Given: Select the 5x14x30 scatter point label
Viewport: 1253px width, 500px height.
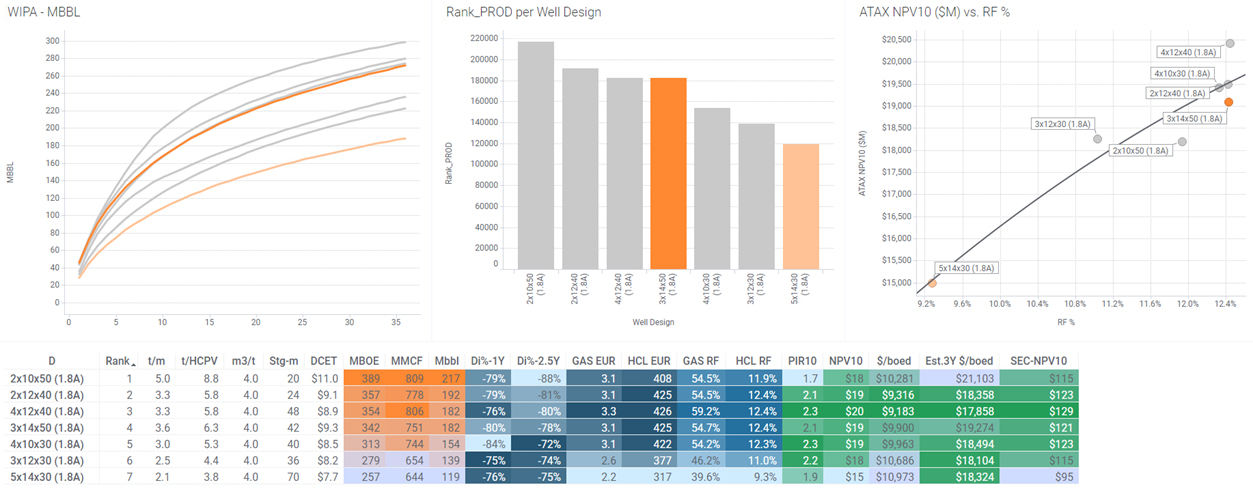Looking at the screenshot, I should tap(967, 268).
